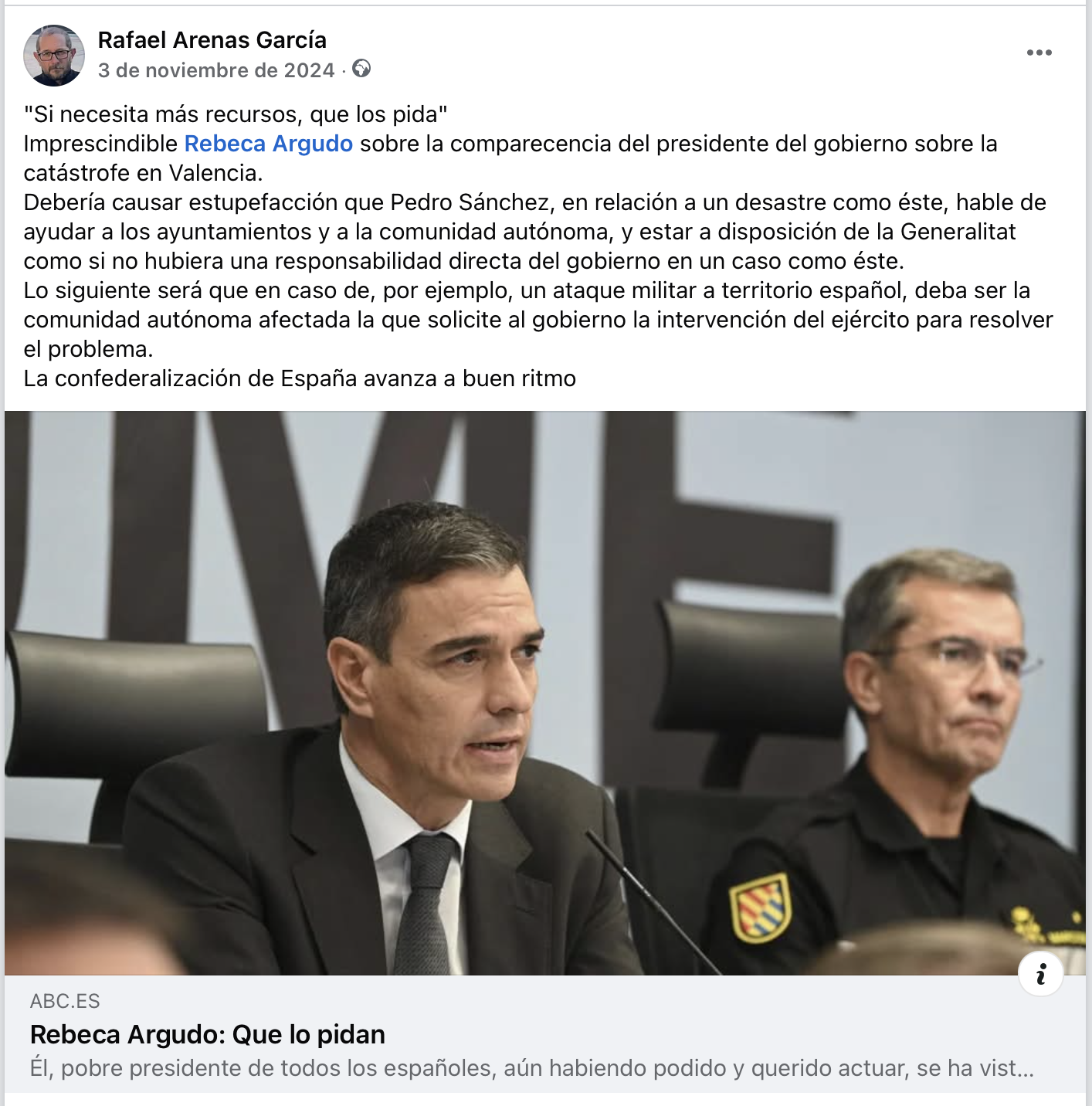Open the link info 'i' icon
Viewport: 1092px width, 1106px height.
tap(1040, 974)
